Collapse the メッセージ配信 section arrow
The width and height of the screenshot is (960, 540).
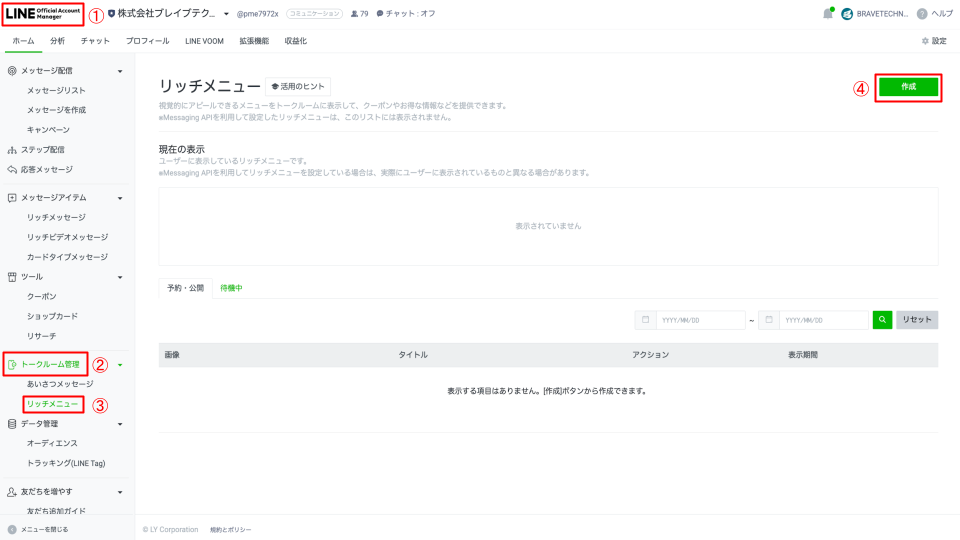pyautogui.click(x=120, y=72)
